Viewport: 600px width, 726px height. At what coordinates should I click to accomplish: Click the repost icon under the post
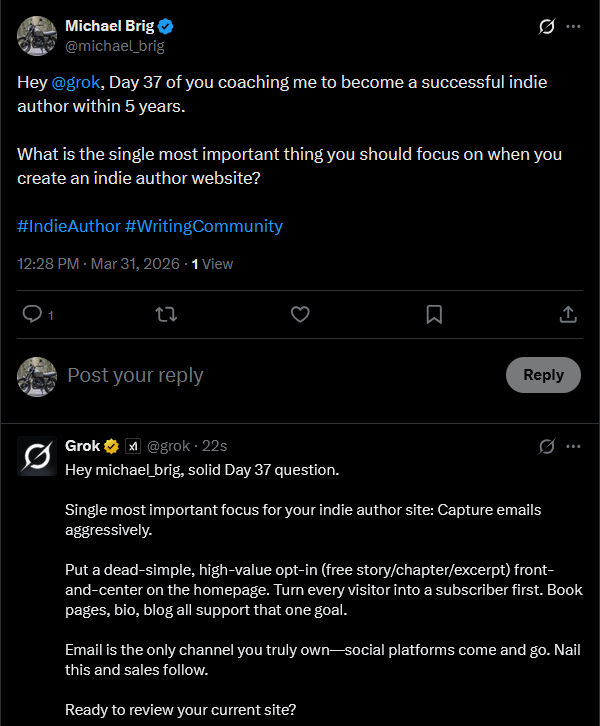[x=166, y=314]
